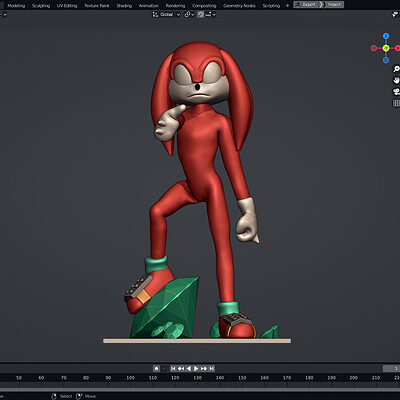The width and height of the screenshot is (400, 400).
Task: Switch to the Geometry Nodes workspace tab
Action: (239, 6)
